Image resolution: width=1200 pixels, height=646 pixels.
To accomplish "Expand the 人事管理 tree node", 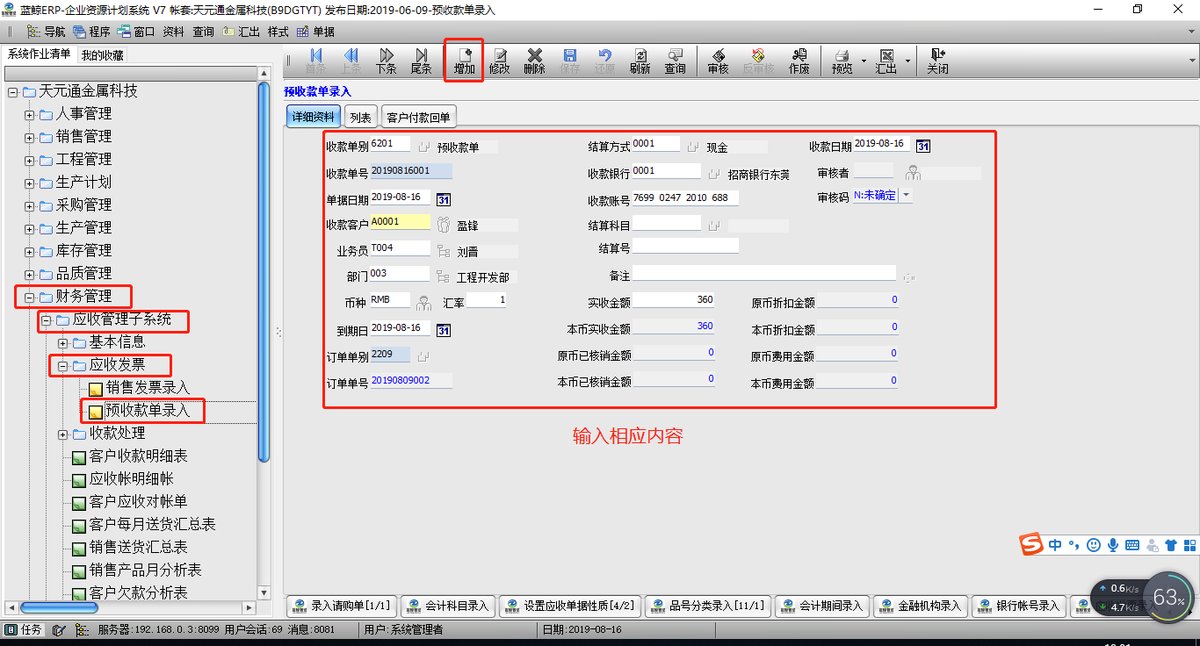I will click(30, 114).
